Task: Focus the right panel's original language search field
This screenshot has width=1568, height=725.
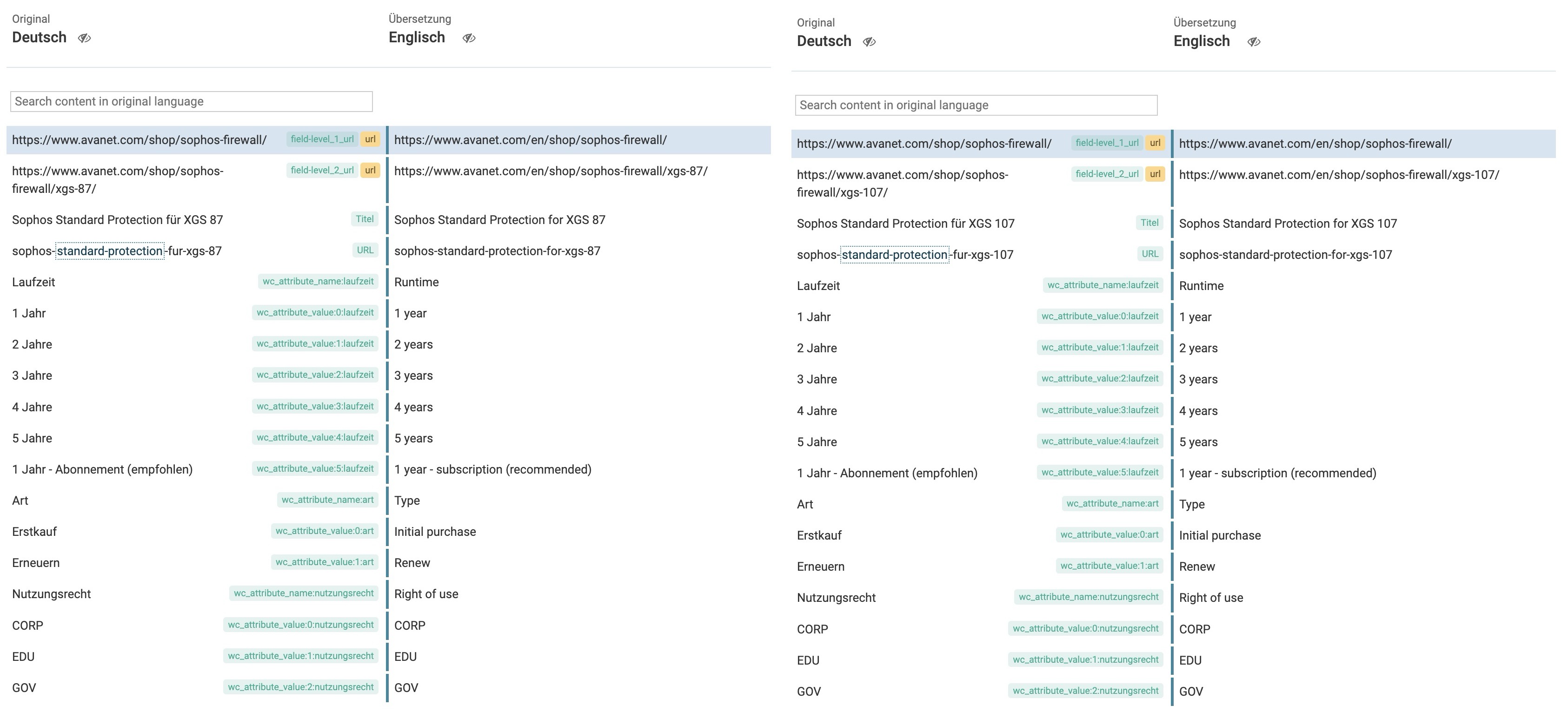Action: [x=977, y=105]
